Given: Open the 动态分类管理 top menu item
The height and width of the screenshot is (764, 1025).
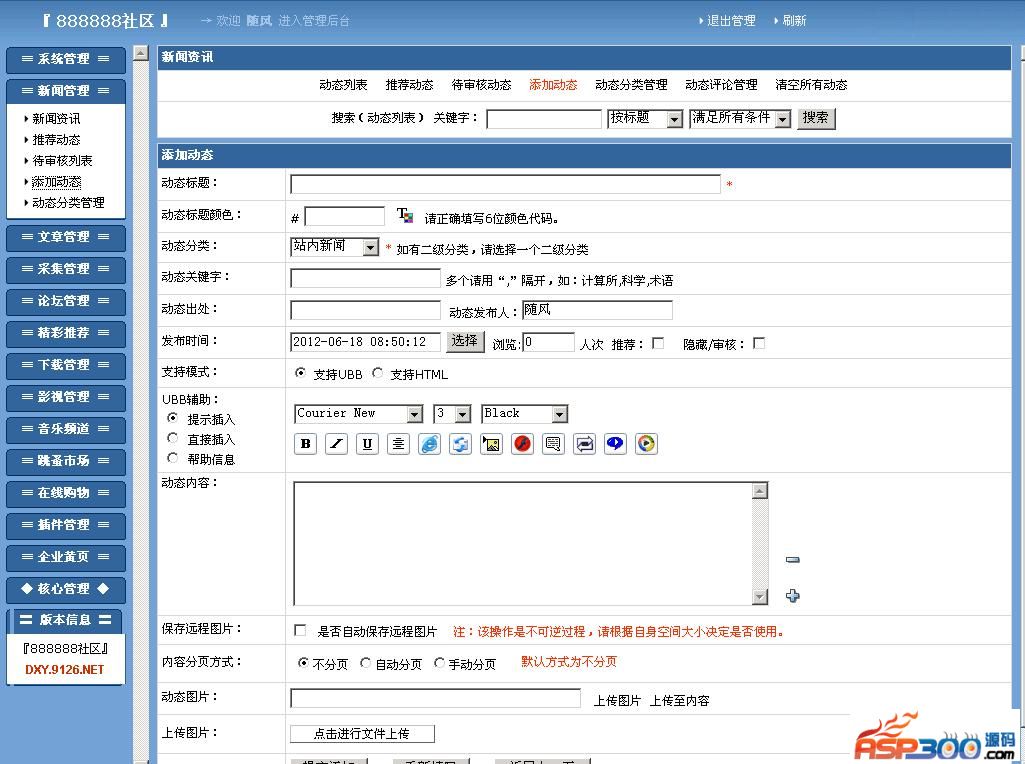Looking at the screenshot, I should click(631, 85).
